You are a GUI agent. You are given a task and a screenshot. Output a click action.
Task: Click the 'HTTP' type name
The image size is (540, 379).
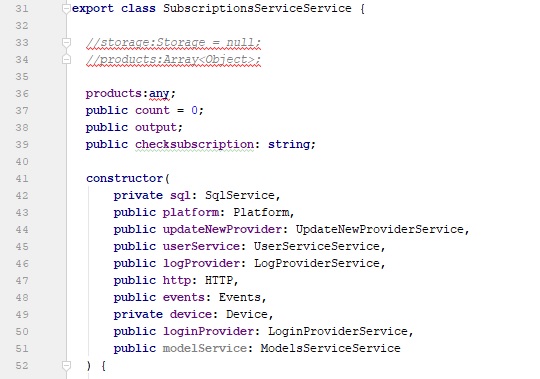(219, 281)
